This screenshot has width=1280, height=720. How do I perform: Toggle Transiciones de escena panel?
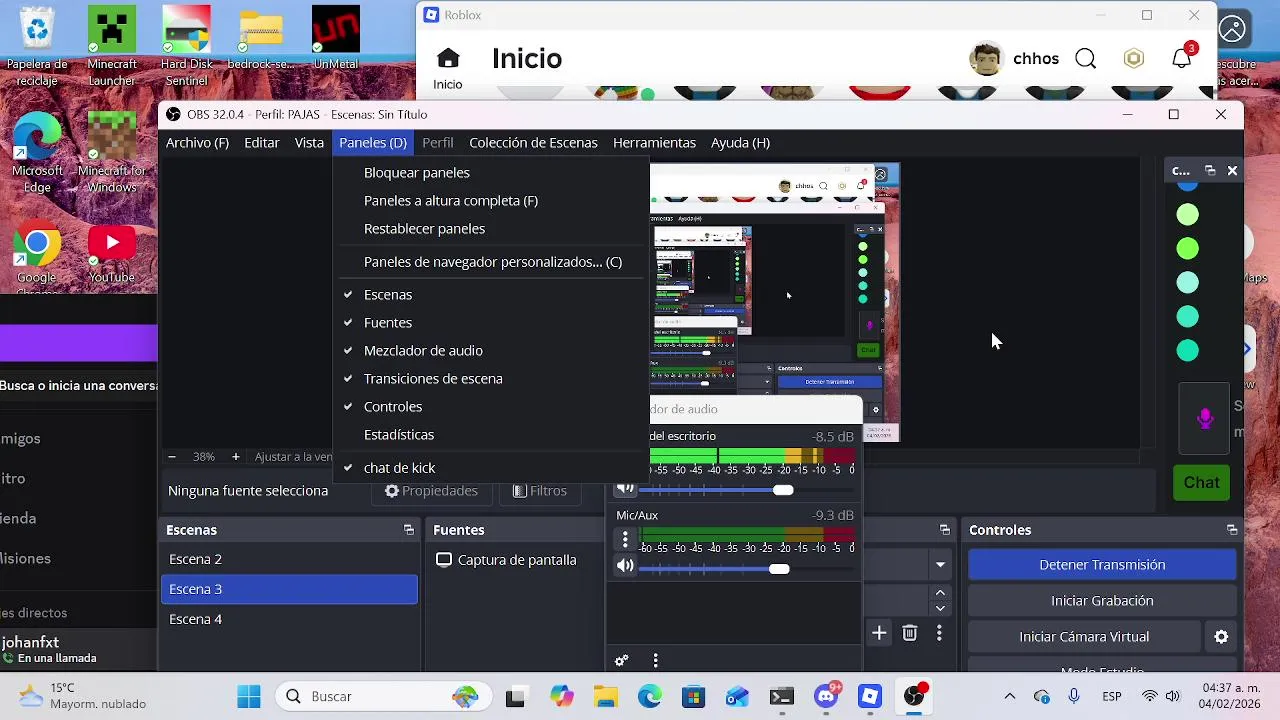(491, 379)
